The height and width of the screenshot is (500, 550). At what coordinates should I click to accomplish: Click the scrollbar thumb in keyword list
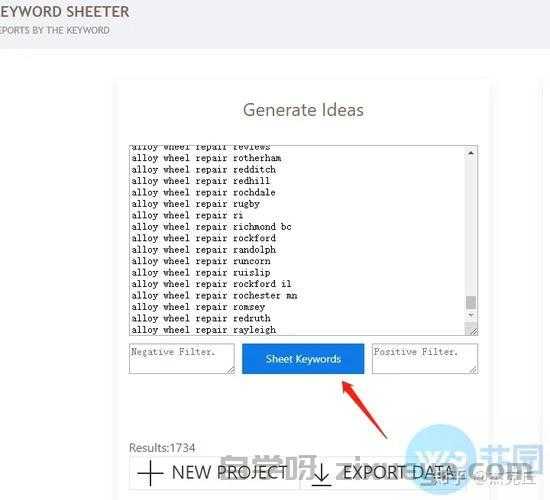click(x=471, y=302)
